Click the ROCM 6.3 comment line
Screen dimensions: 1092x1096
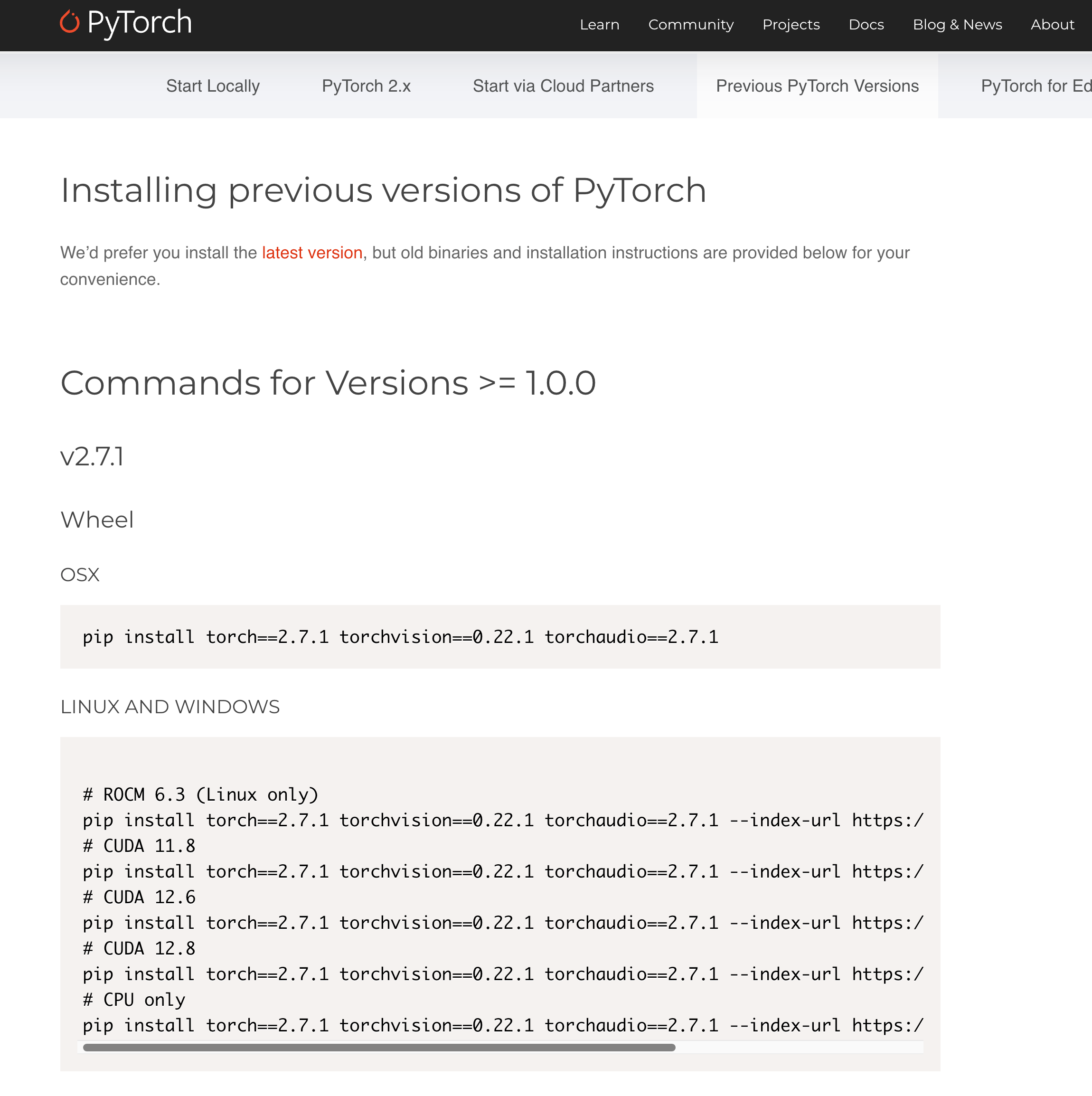point(200,794)
